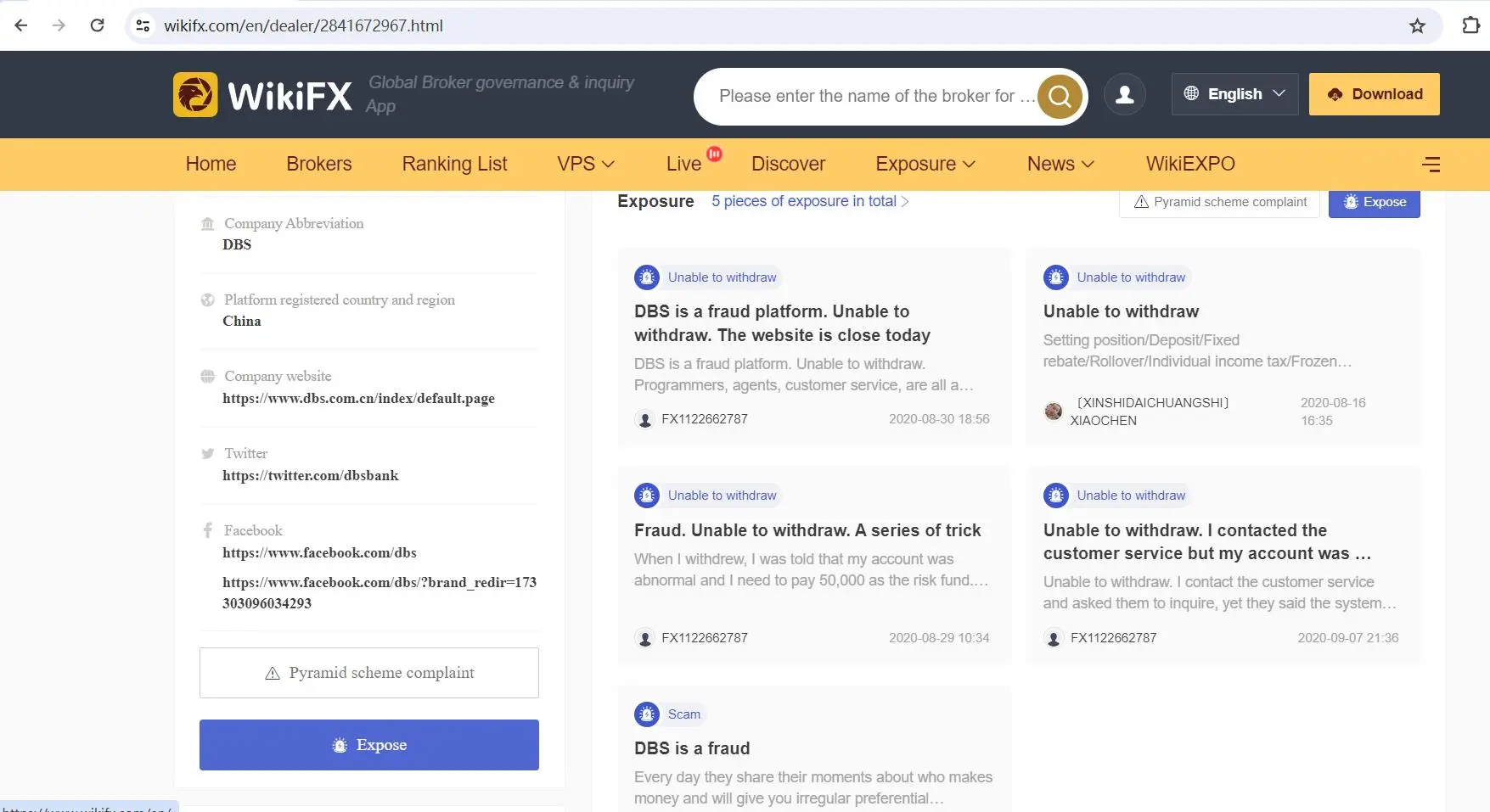Click the large blue Expose button in the sidebar
This screenshot has height=812, width=1490.
[369, 745]
